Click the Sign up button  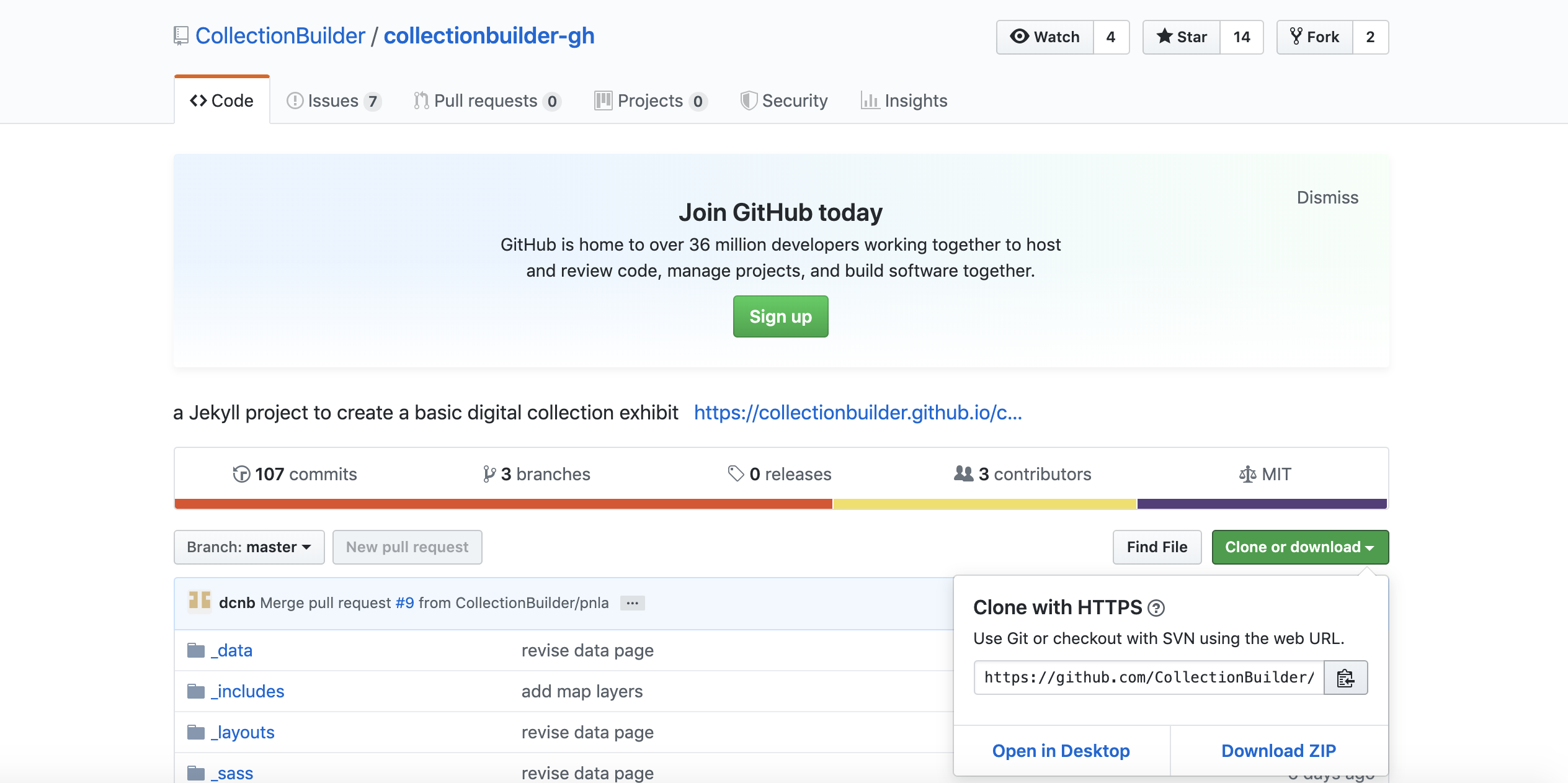point(780,316)
